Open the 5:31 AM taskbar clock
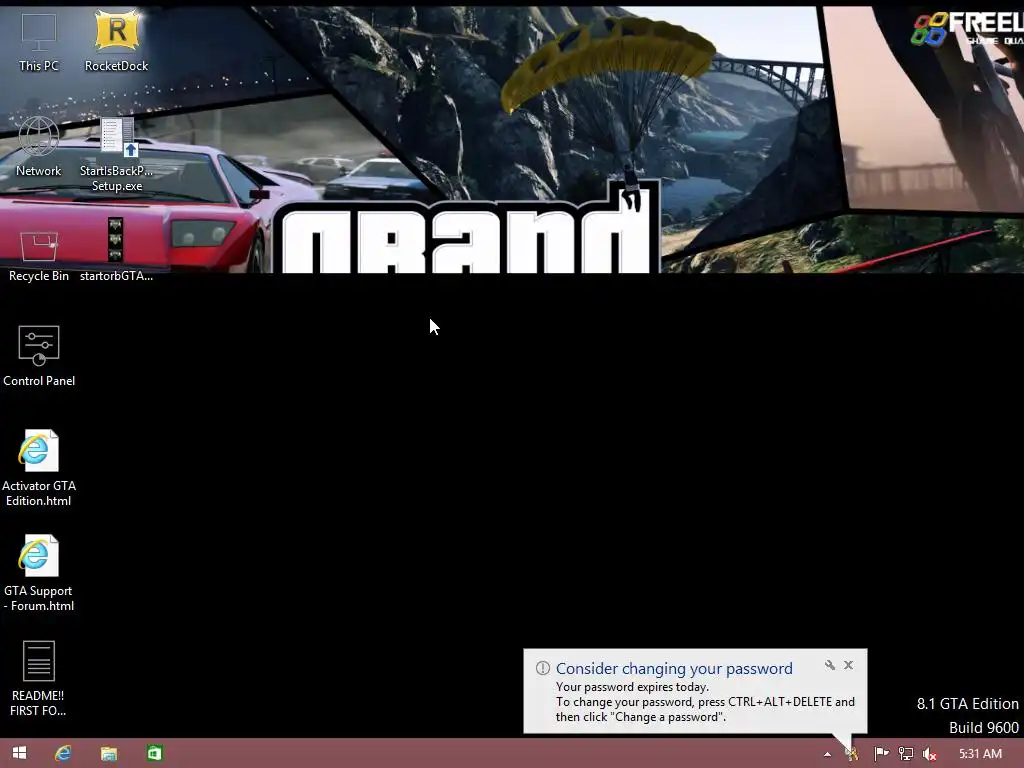This screenshot has width=1024, height=768. click(980, 754)
